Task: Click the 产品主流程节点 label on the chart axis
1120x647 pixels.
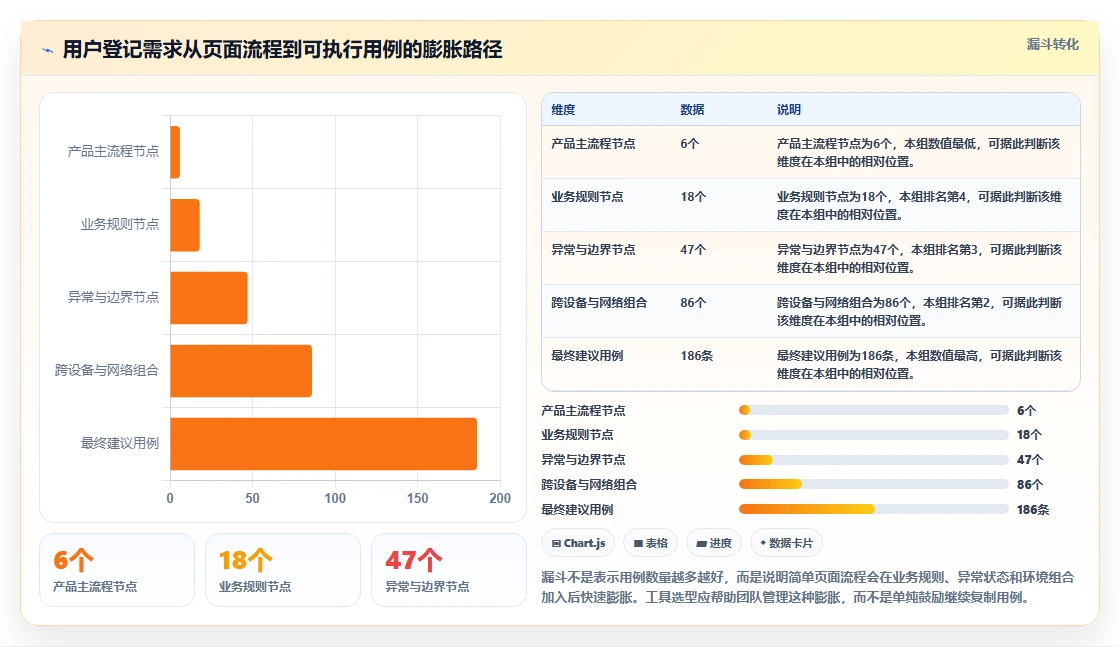Action: (113, 151)
